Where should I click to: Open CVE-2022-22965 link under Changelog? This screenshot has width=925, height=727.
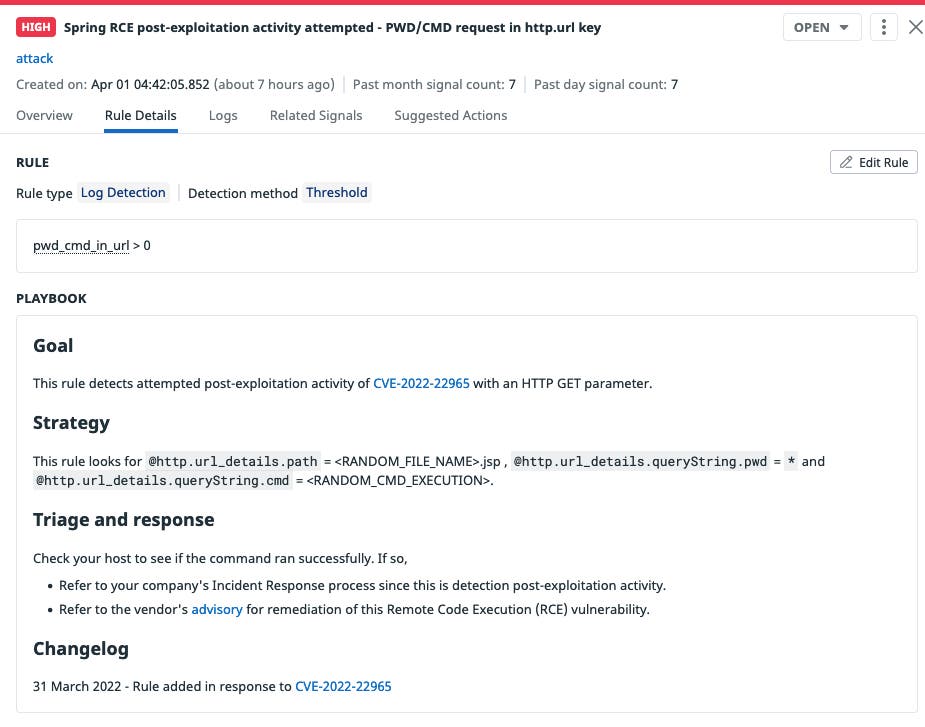tap(343, 686)
